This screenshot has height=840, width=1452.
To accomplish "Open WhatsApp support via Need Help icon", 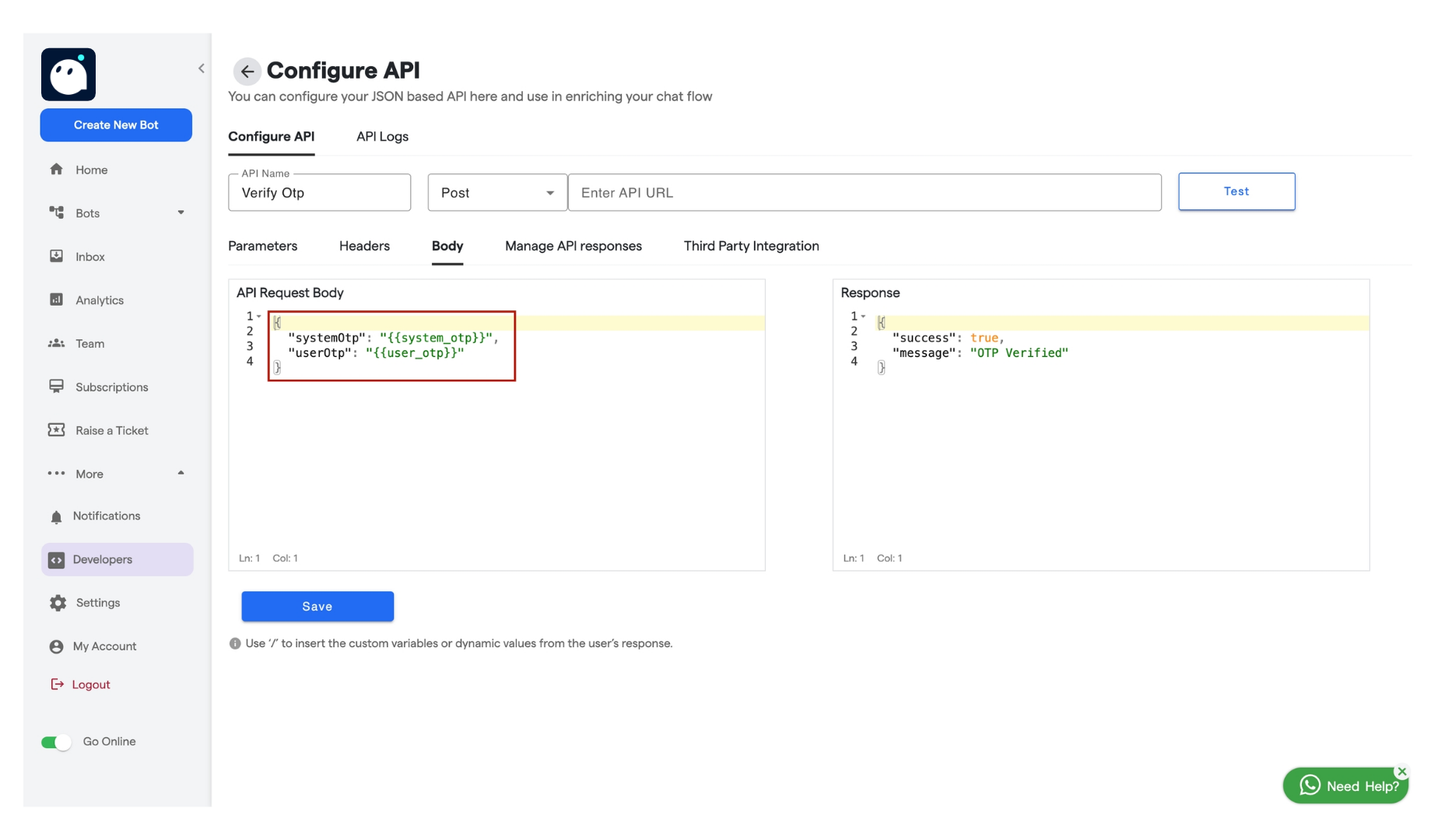I will pyautogui.click(x=1310, y=786).
